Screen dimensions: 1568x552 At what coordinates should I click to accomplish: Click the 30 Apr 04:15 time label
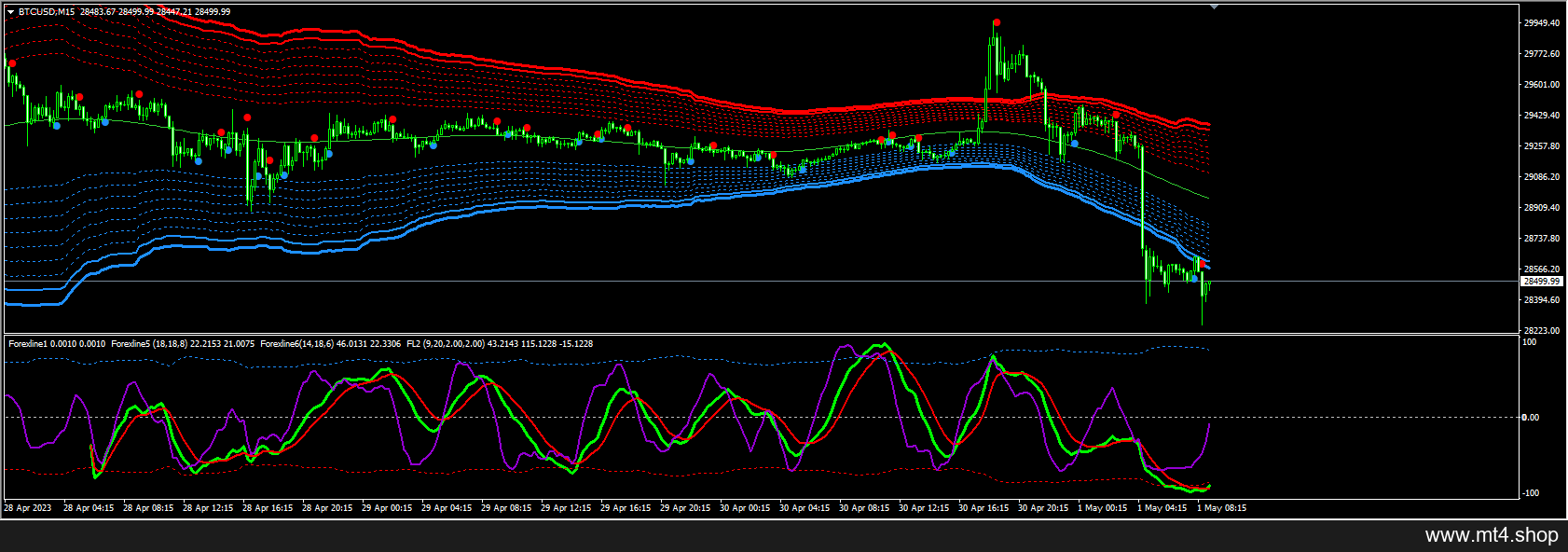[805, 508]
